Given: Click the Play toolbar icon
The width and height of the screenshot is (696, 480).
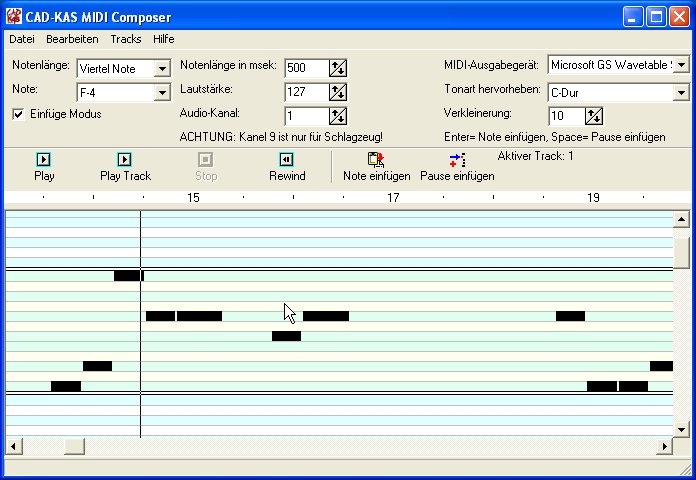Looking at the screenshot, I should 44,159.
